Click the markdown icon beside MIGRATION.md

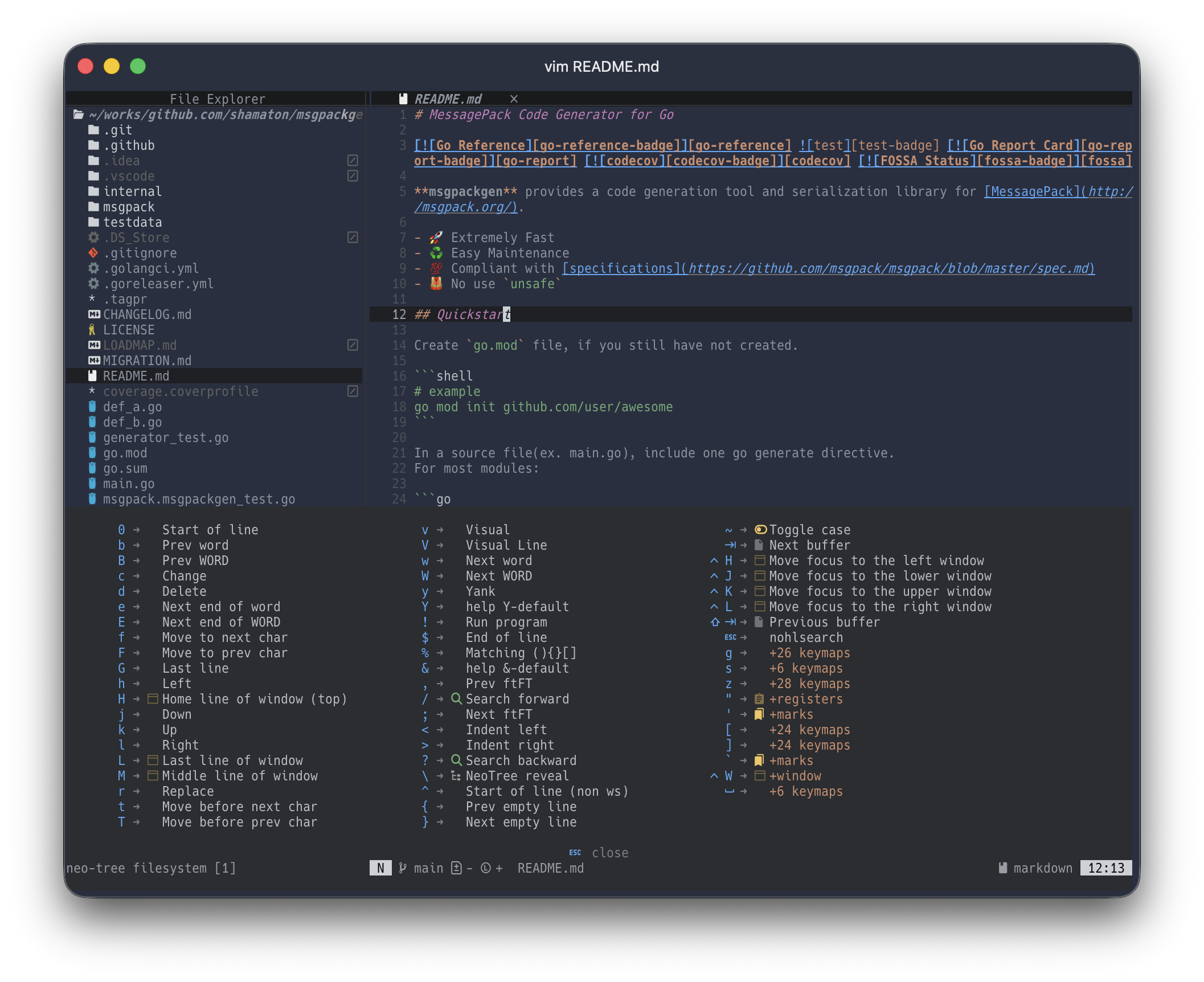pyautogui.click(x=94, y=361)
